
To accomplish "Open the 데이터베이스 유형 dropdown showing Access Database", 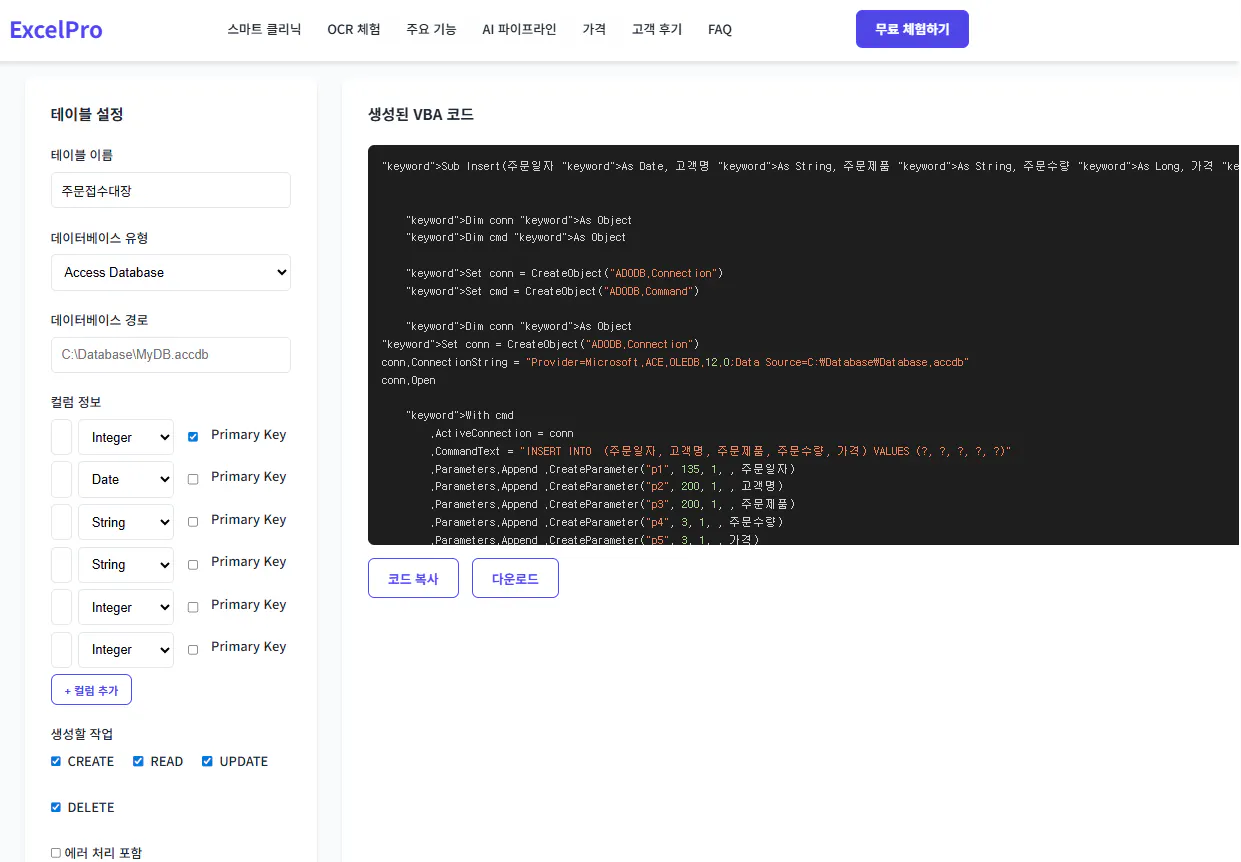I will click(x=171, y=272).
